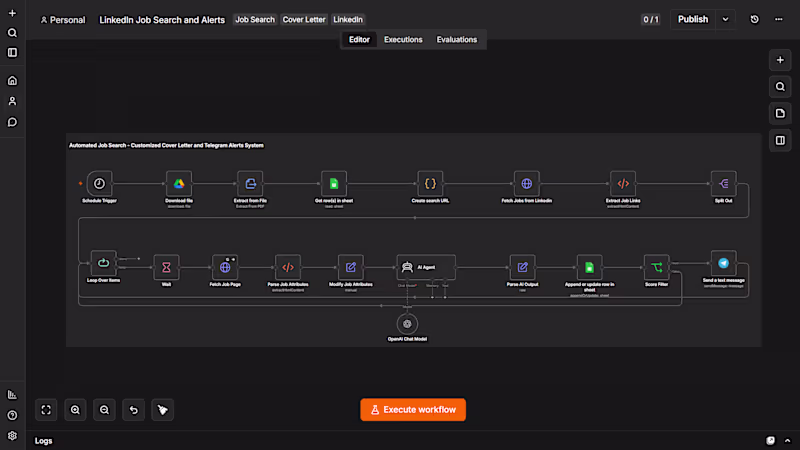The width and height of the screenshot is (800, 450).
Task: Click the tidy up workflow icon
Action: (x=163, y=410)
